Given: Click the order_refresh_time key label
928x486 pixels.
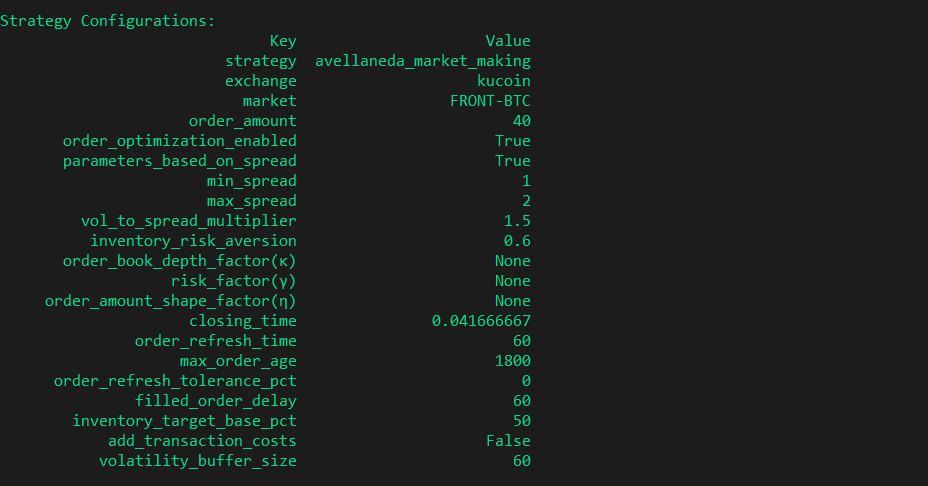Looking at the screenshot, I should point(215,341).
